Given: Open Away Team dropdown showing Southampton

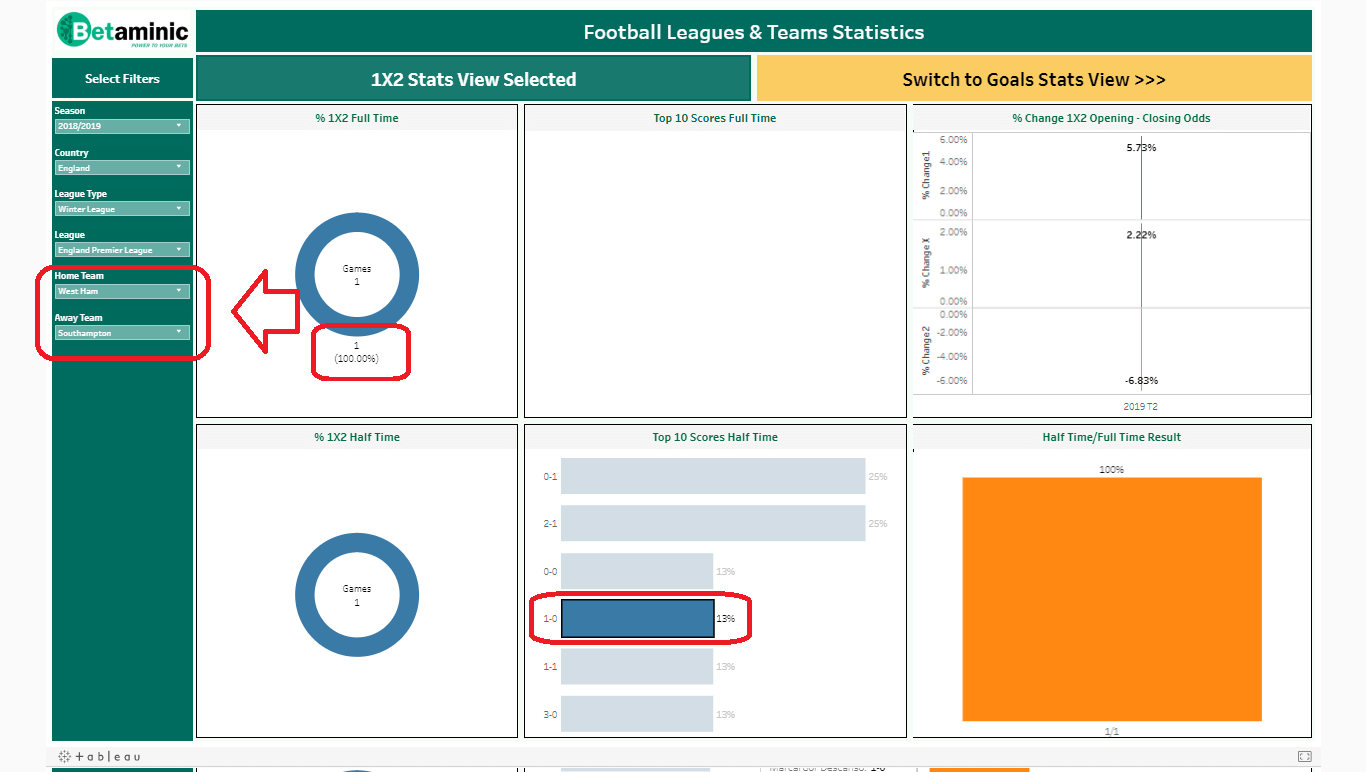Looking at the screenshot, I should click(122, 333).
